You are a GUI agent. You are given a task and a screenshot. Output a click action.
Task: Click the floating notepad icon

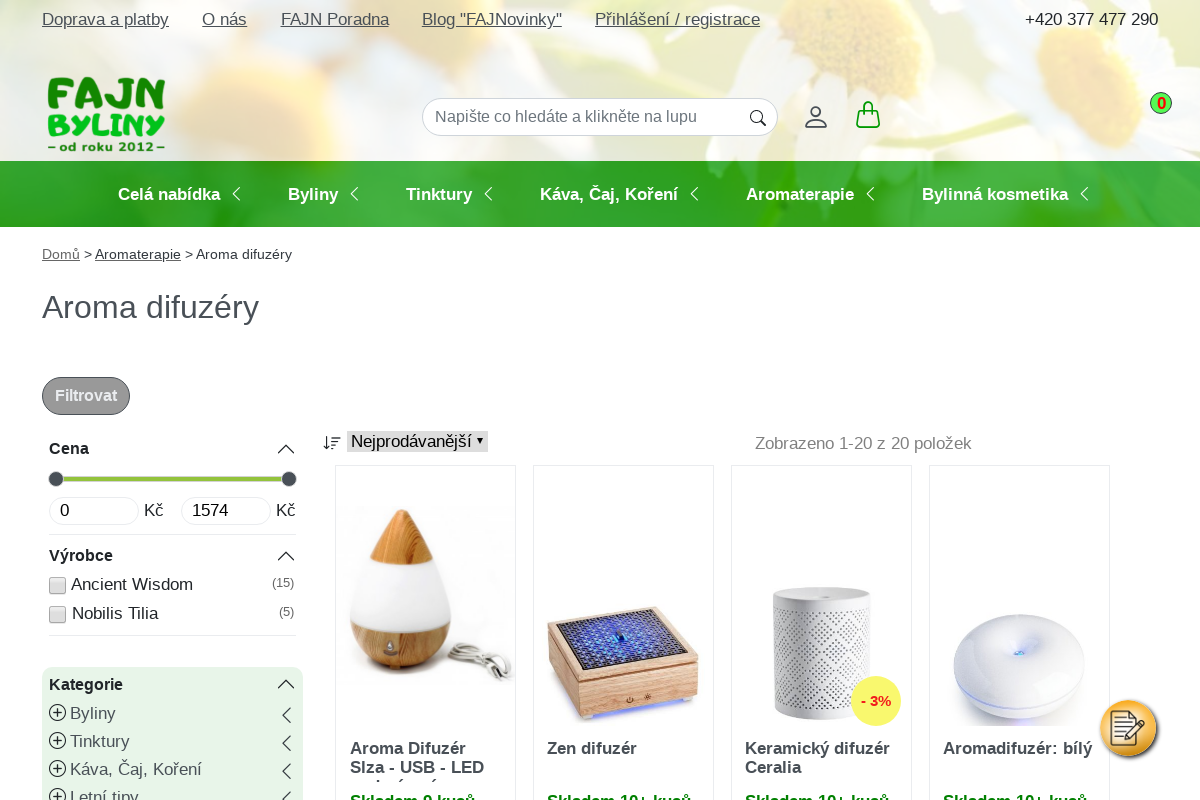pyautogui.click(x=1129, y=728)
